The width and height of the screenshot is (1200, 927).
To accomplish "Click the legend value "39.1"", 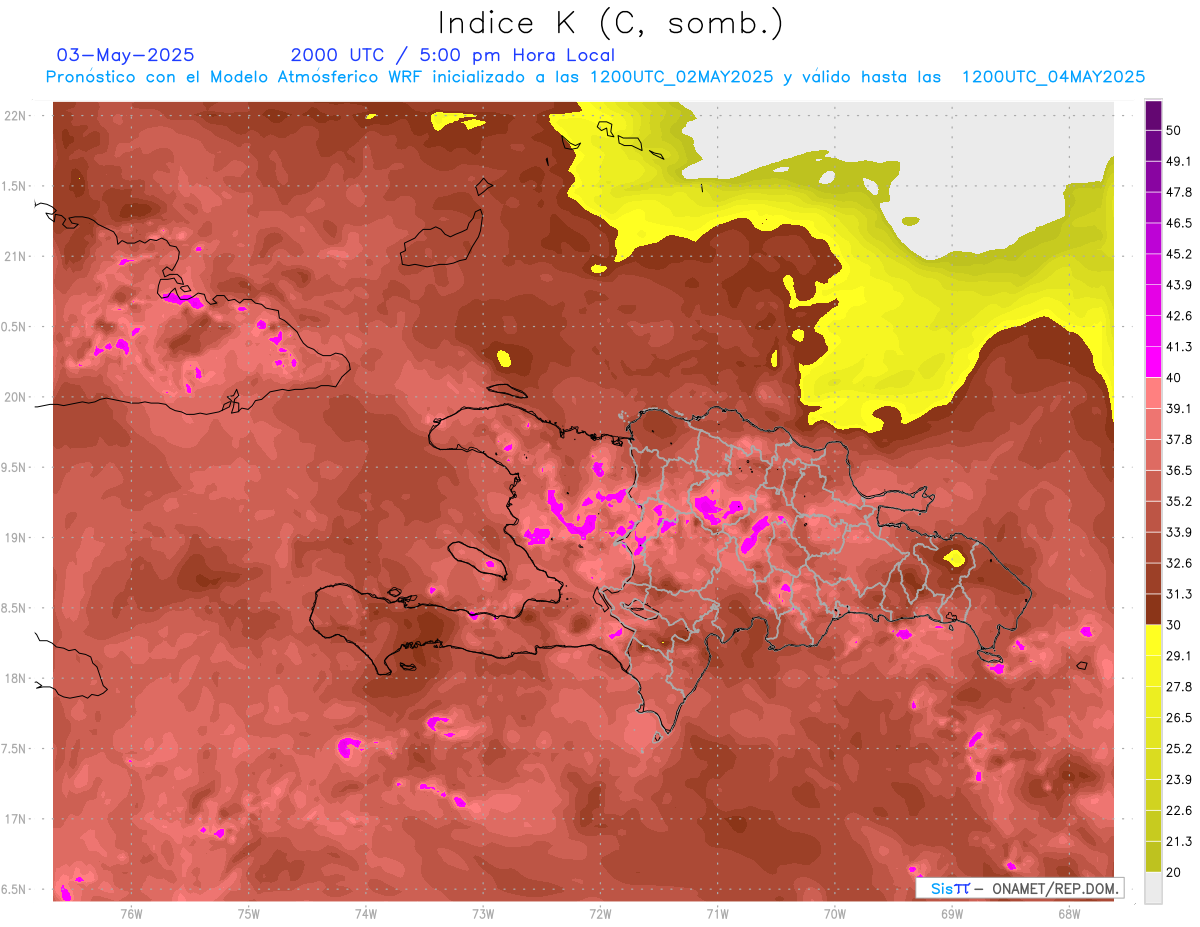I will tap(1179, 409).
